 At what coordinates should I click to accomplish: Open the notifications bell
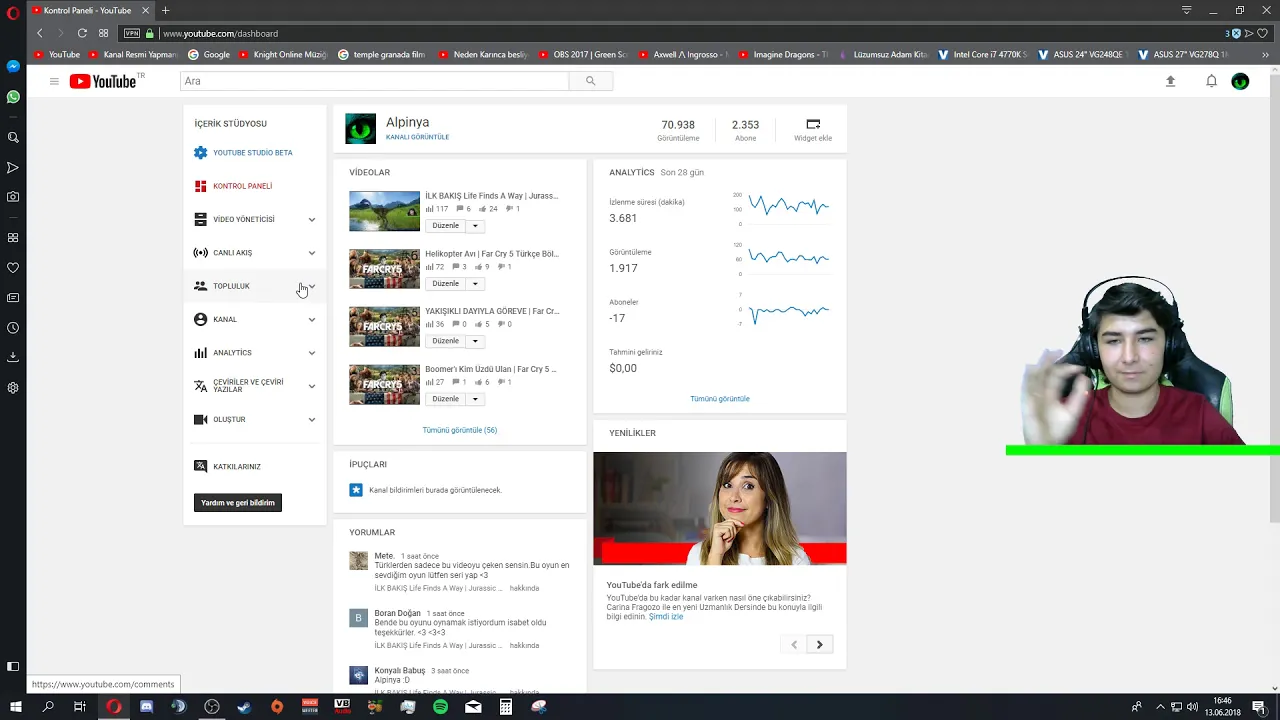[1211, 81]
